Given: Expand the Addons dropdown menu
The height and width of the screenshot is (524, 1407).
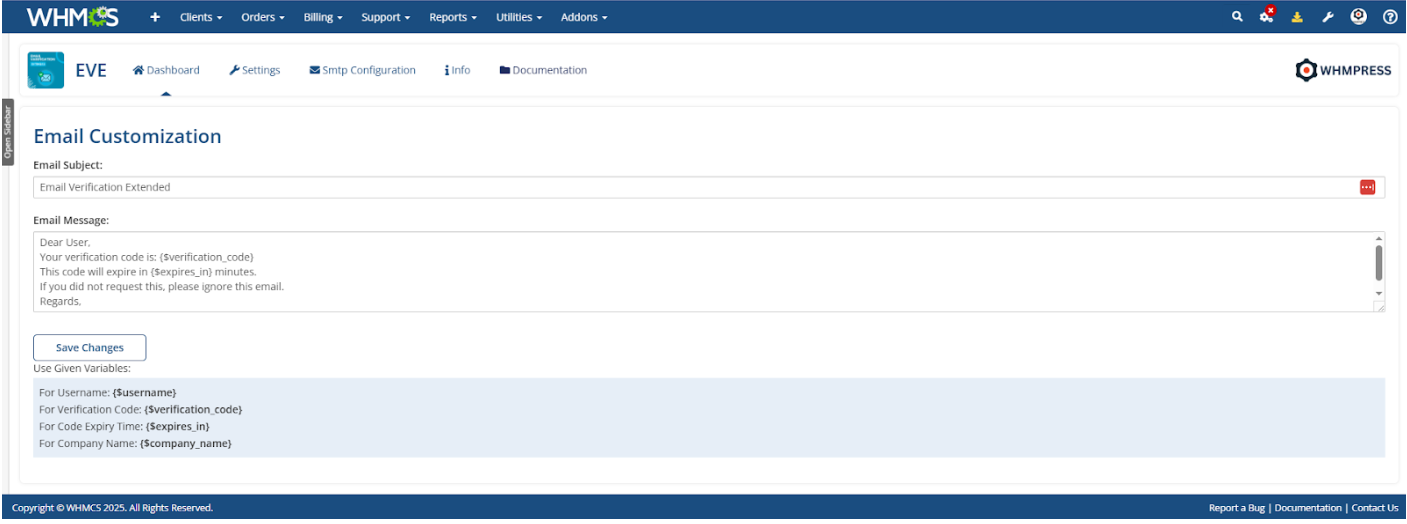Looking at the screenshot, I should pos(584,17).
